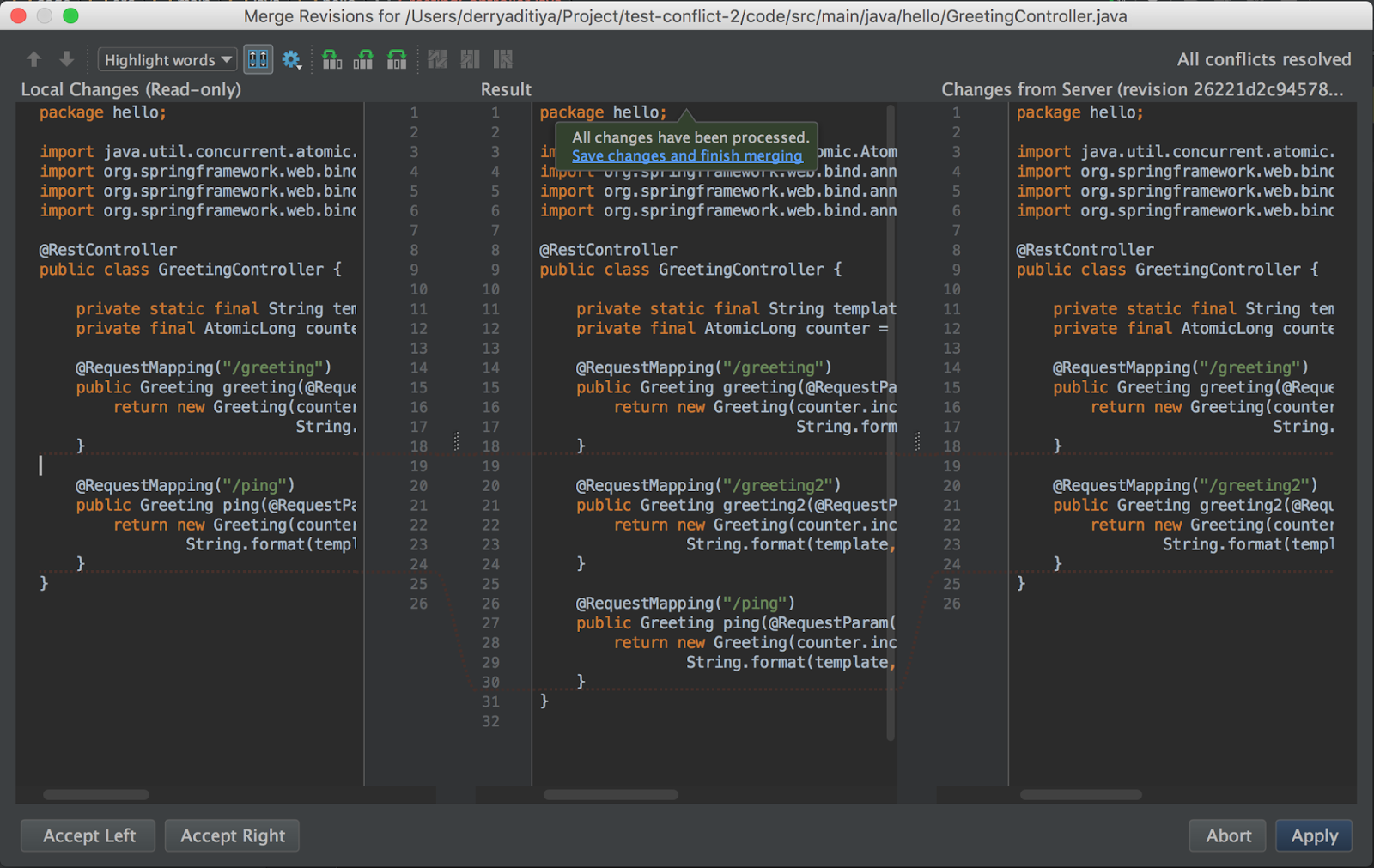
Task: Jump to the next difference arrow
Action: [x=66, y=59]
